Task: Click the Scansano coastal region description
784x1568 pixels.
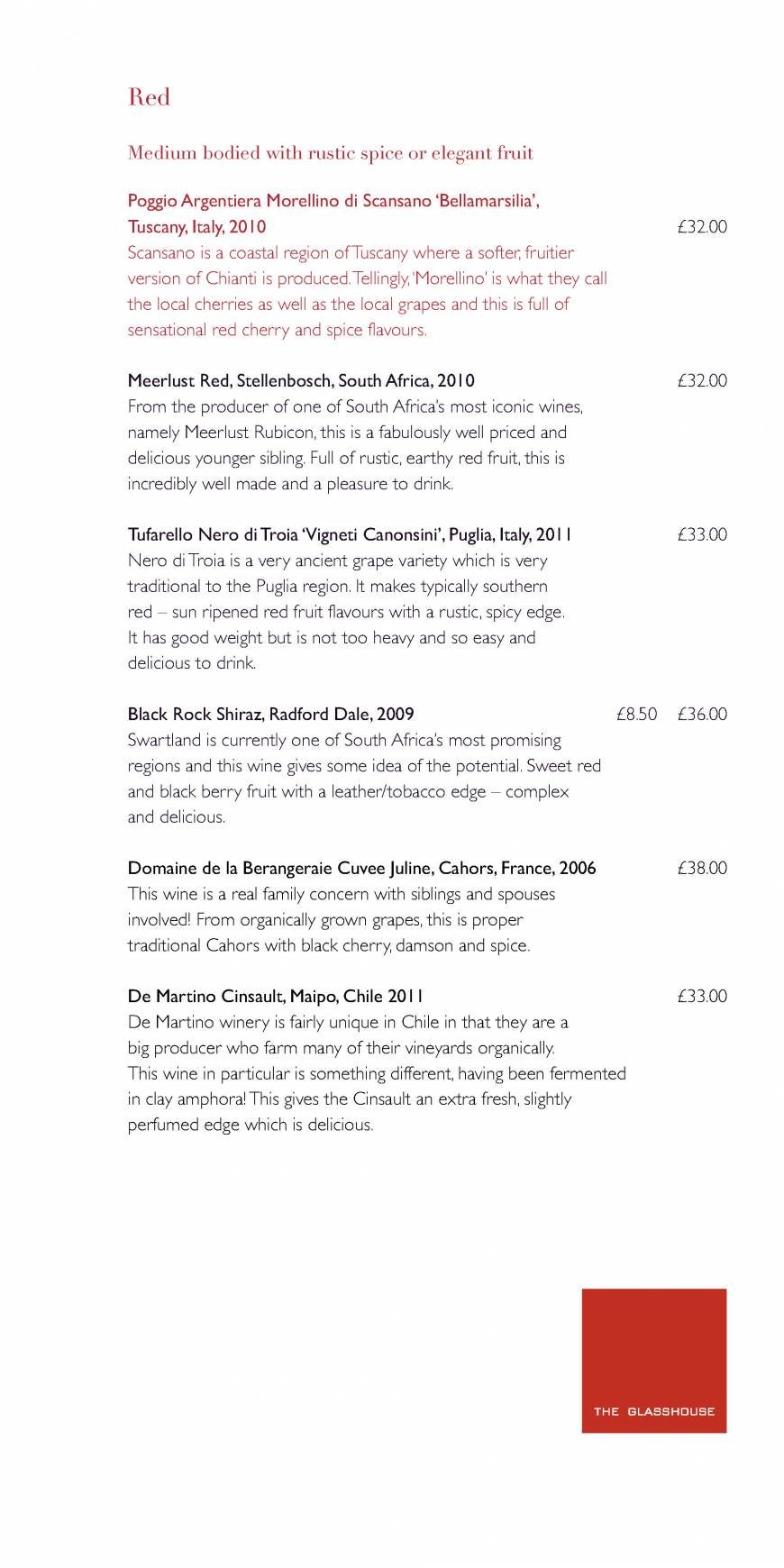Action: tap(367, 291)
